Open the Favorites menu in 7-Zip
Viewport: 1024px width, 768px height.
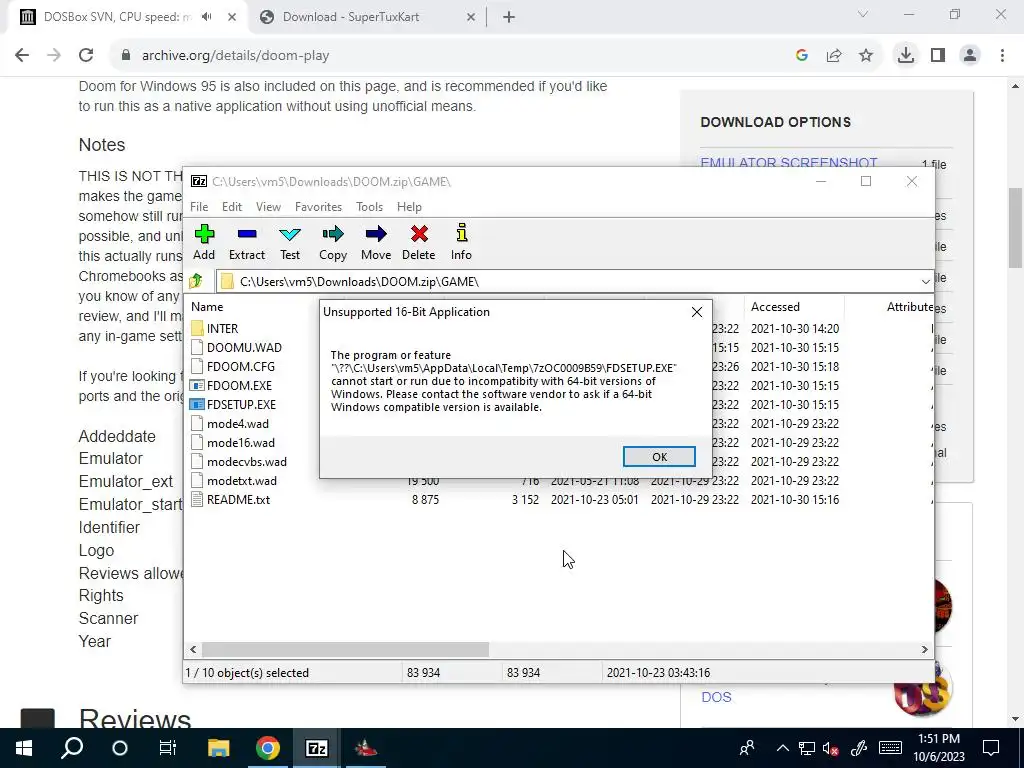(319, 206)
